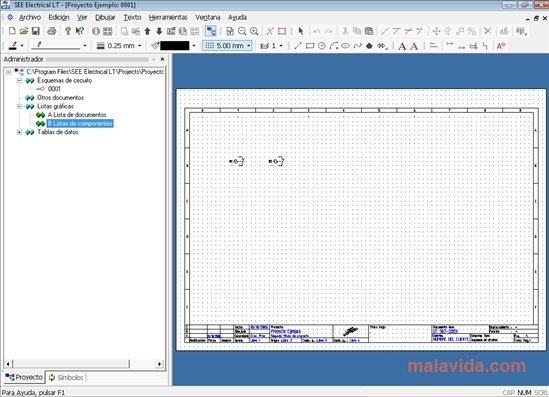Open the Ver menu

coord(82,17)
